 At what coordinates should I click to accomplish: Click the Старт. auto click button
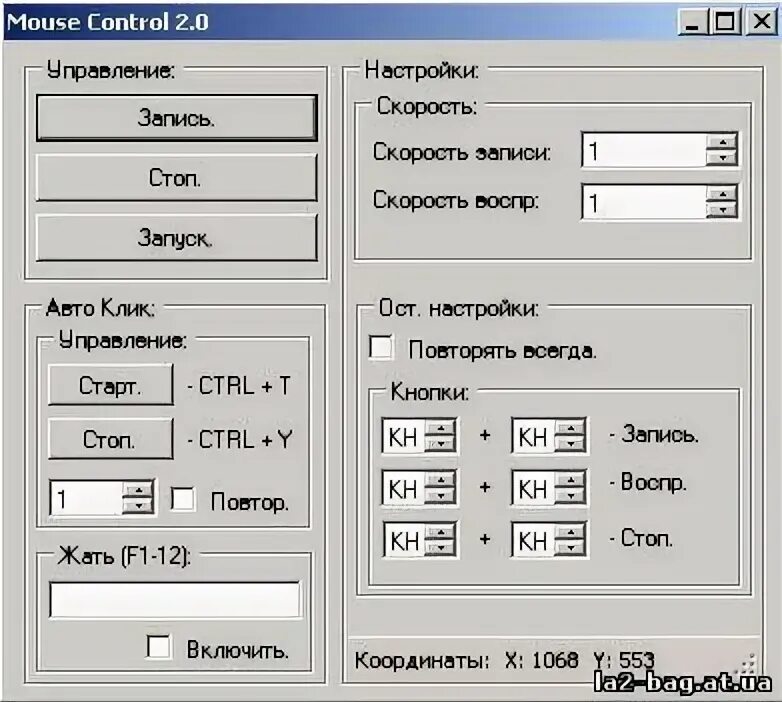click(111, 385)
